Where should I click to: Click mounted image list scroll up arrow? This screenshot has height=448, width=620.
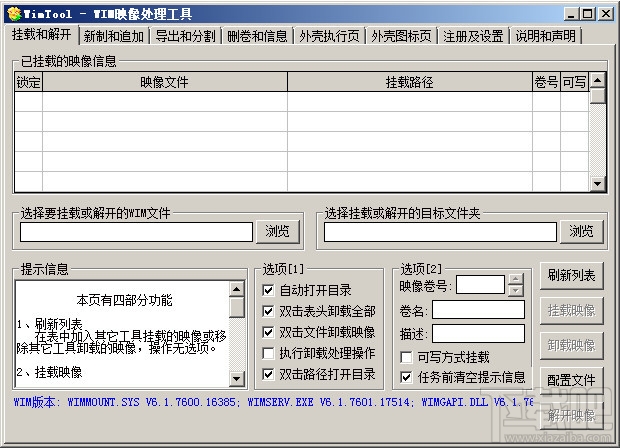(597, 81)
